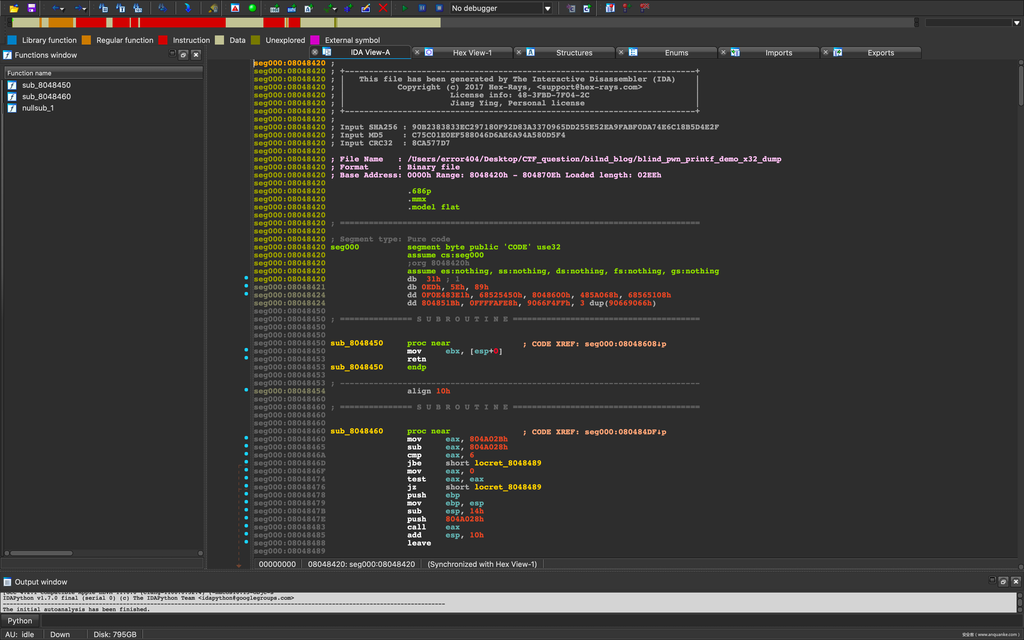Click the Open file folder icon
Image resolution: width=1024 pixels, height=640 pixels.
coord(14,8)
